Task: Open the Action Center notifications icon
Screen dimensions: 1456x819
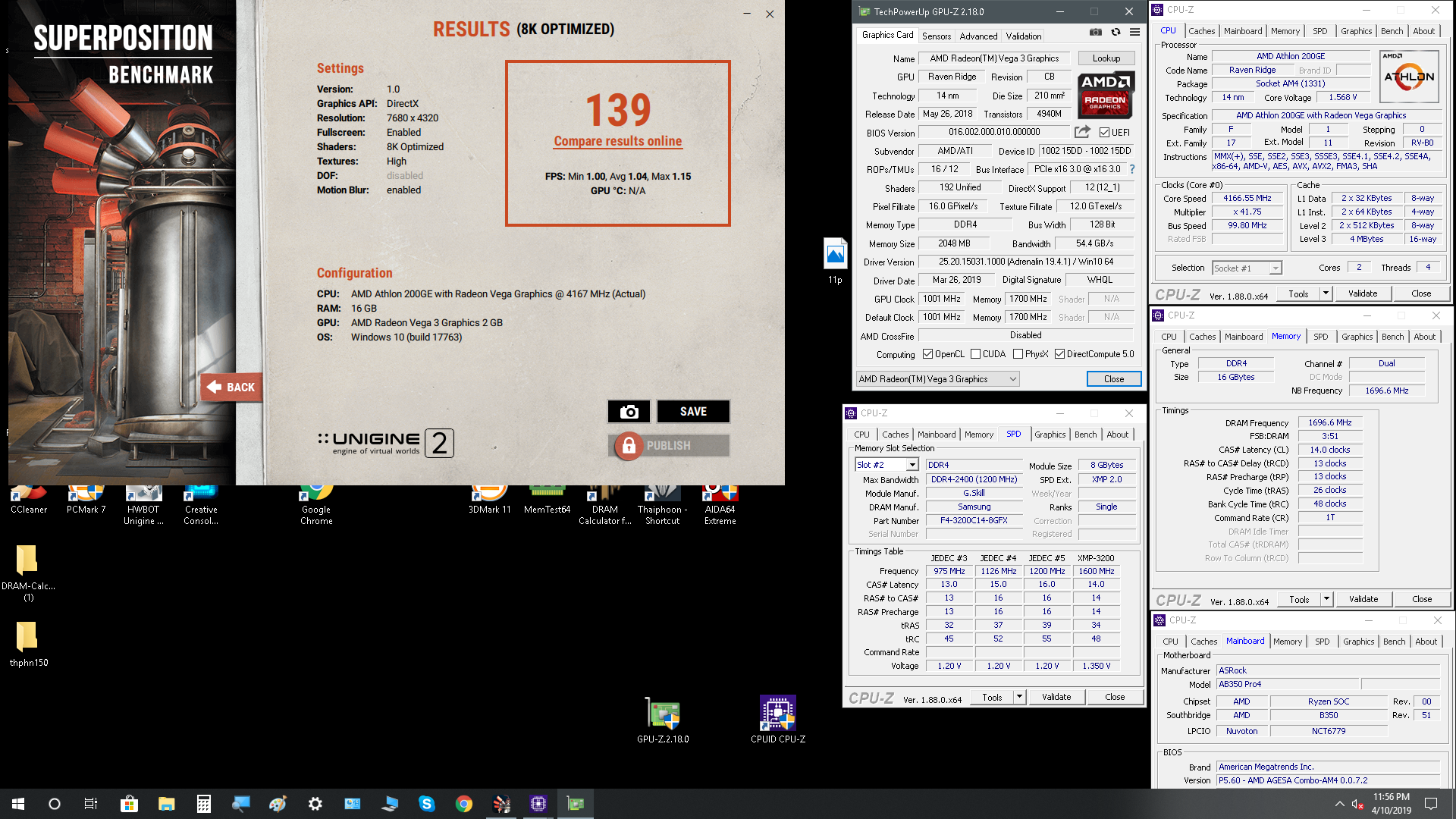Action: click(x=1431, y=804)
